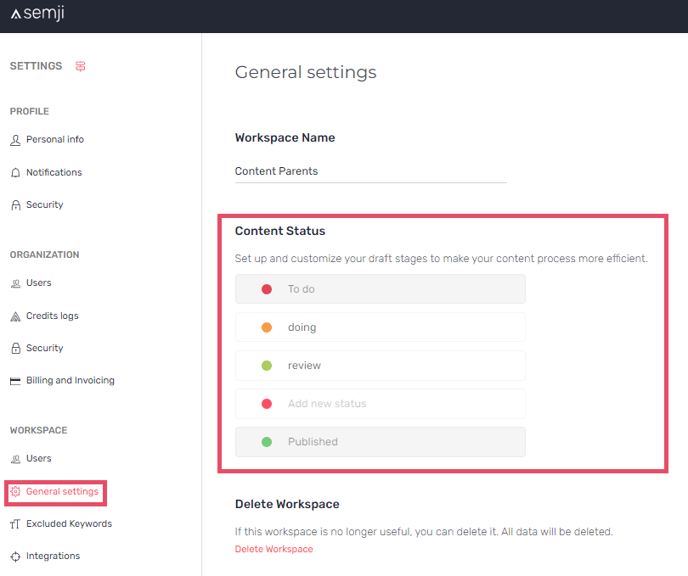Open Organization Users page
Viewport: 688px width, 576px height.
(39, 283)
